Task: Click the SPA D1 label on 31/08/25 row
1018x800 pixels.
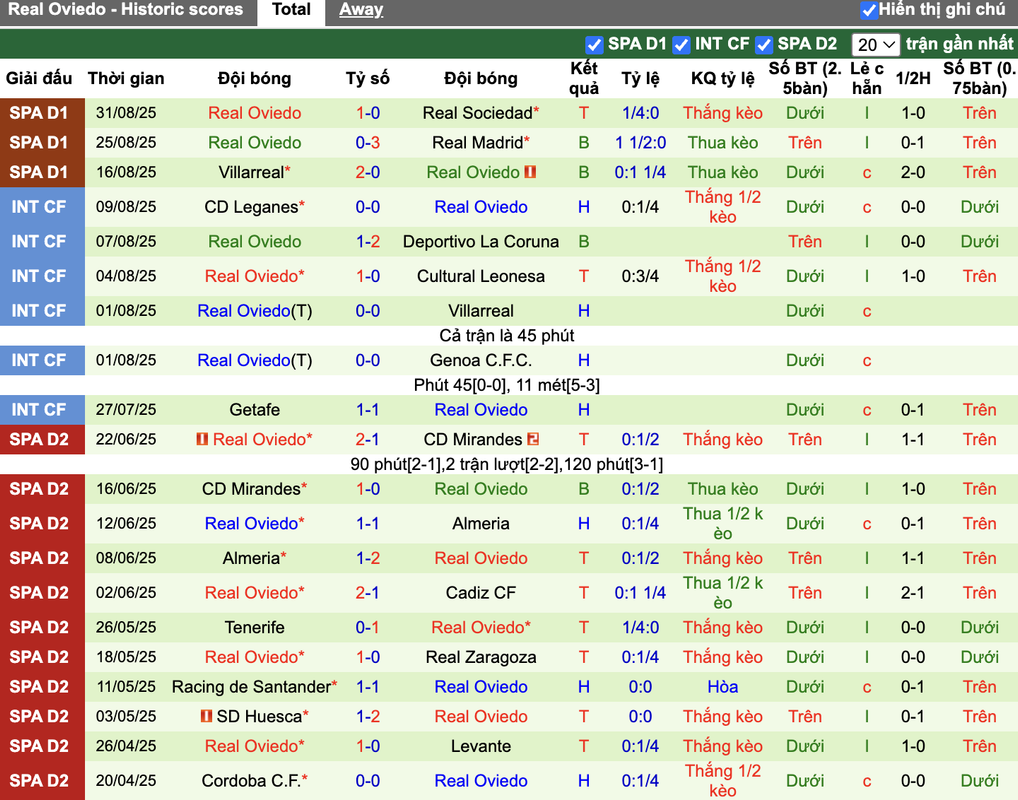Action: pyautogui.click(x=39, y=113)
